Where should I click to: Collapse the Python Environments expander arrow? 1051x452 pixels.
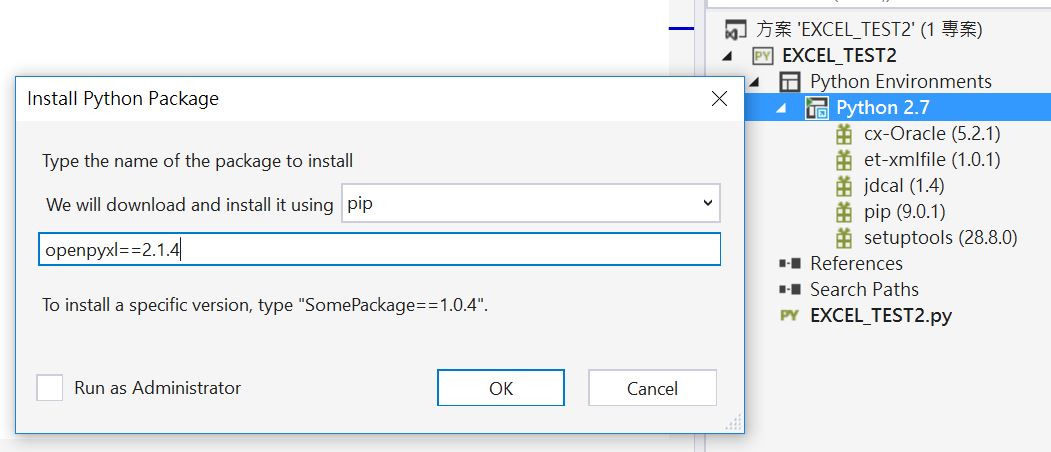click(755, 82)
